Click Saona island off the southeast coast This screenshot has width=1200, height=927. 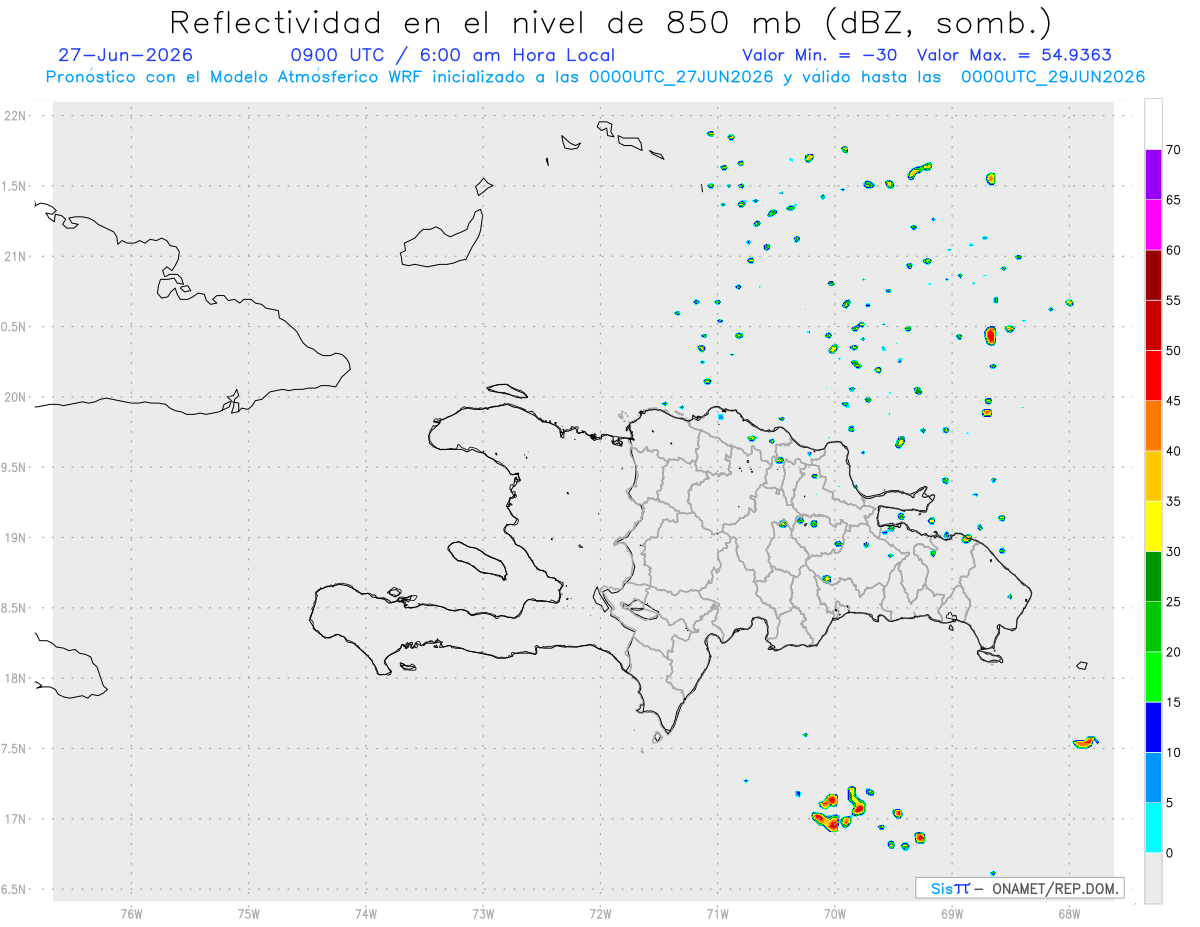pyautogui.click(x=990, y=656)
